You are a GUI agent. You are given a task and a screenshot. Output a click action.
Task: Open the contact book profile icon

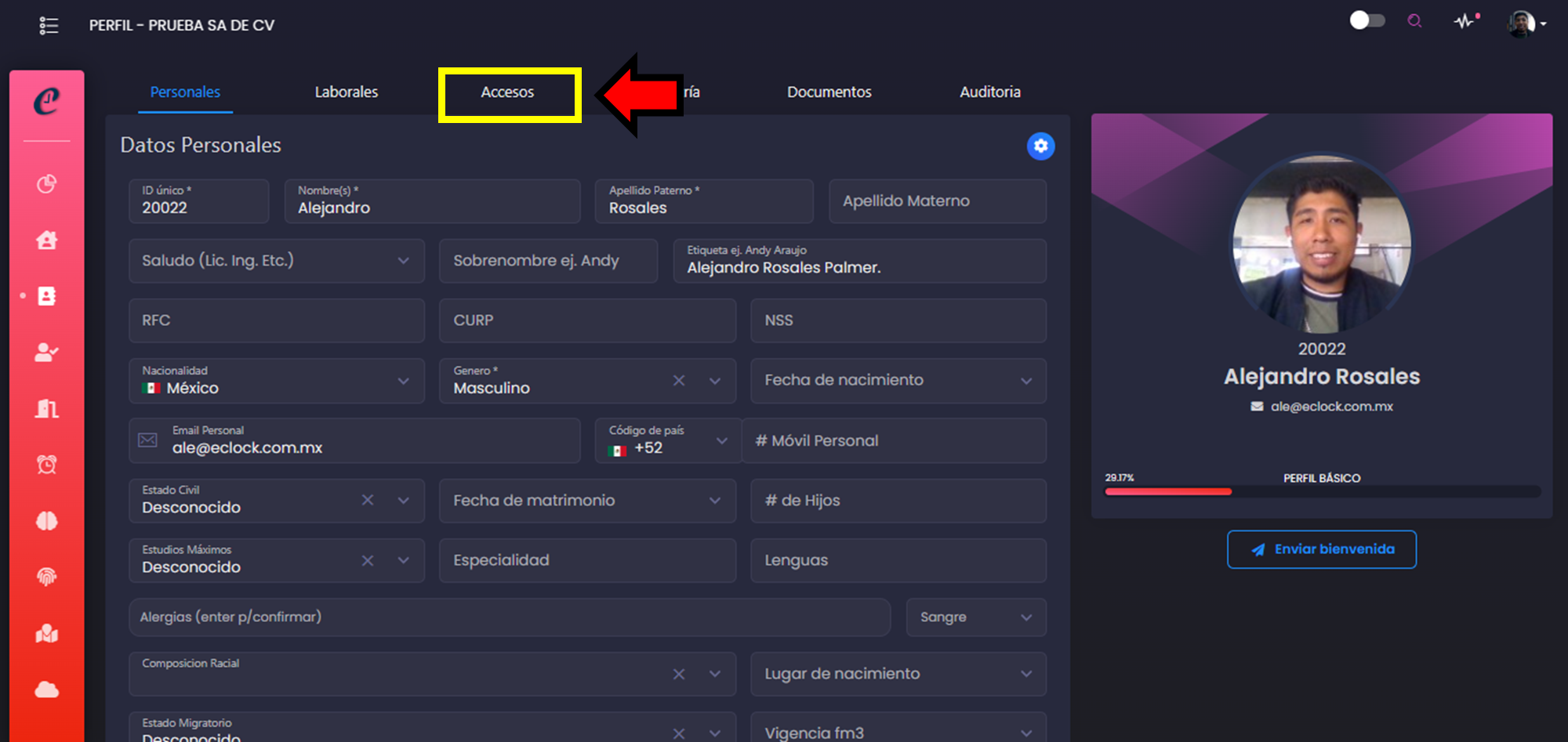click(47, 296)
